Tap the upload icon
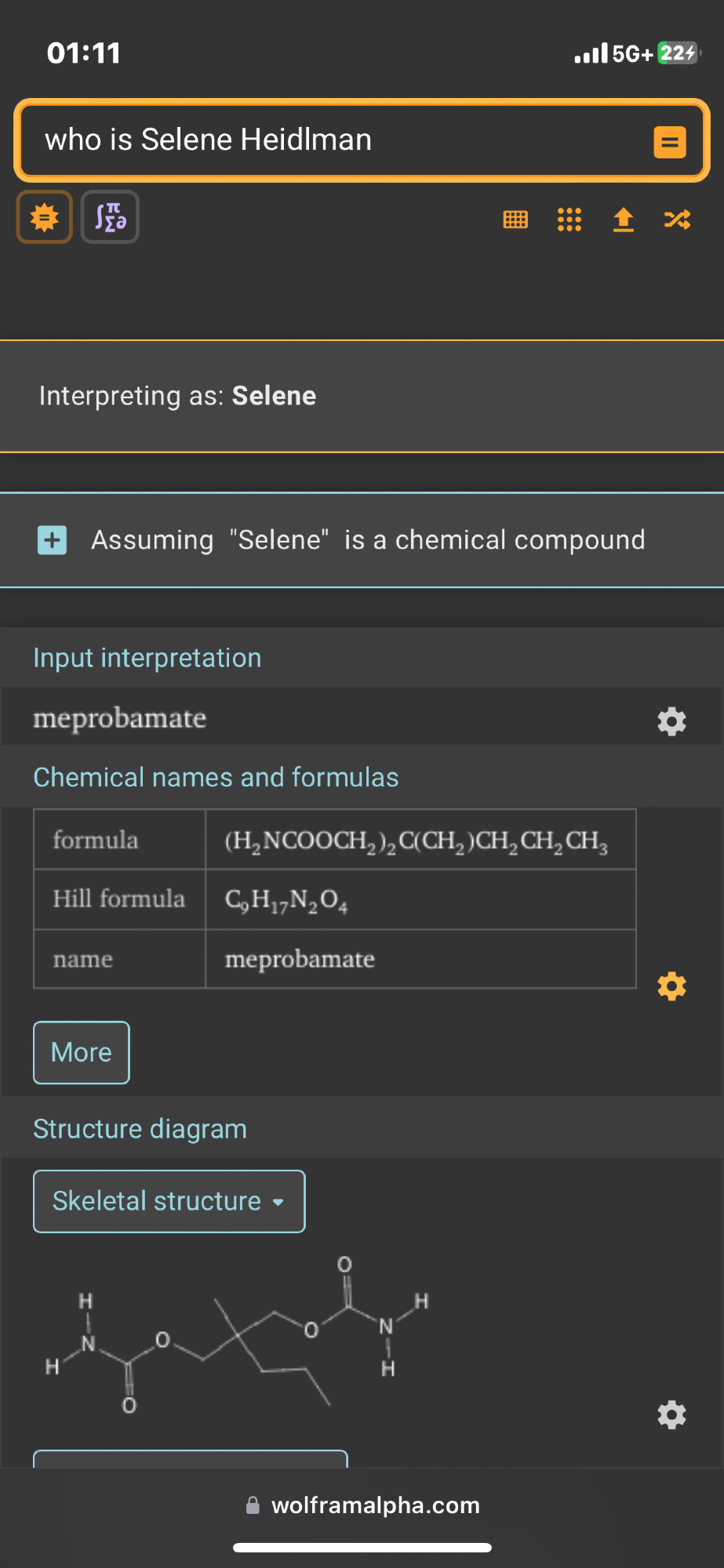Viewport: 724px width, 1568px height. point(624,220)
